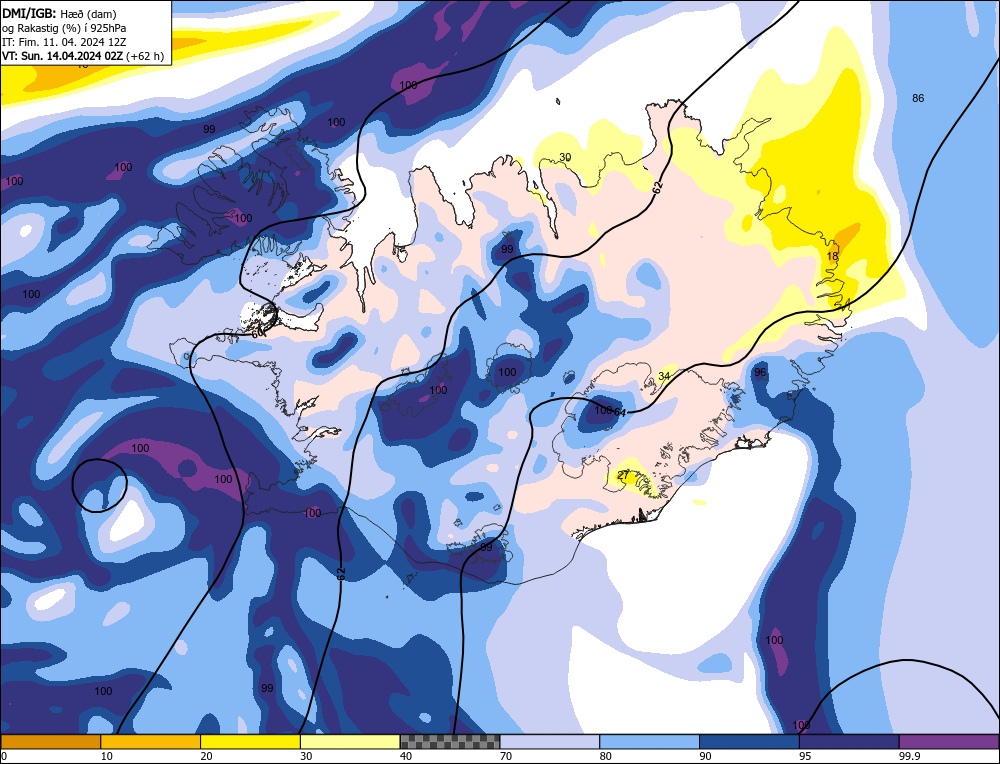Click the 'DMI/IGB: Hæð (dam)' title line
Screen dimensions: 1000x764
point(59,13)
